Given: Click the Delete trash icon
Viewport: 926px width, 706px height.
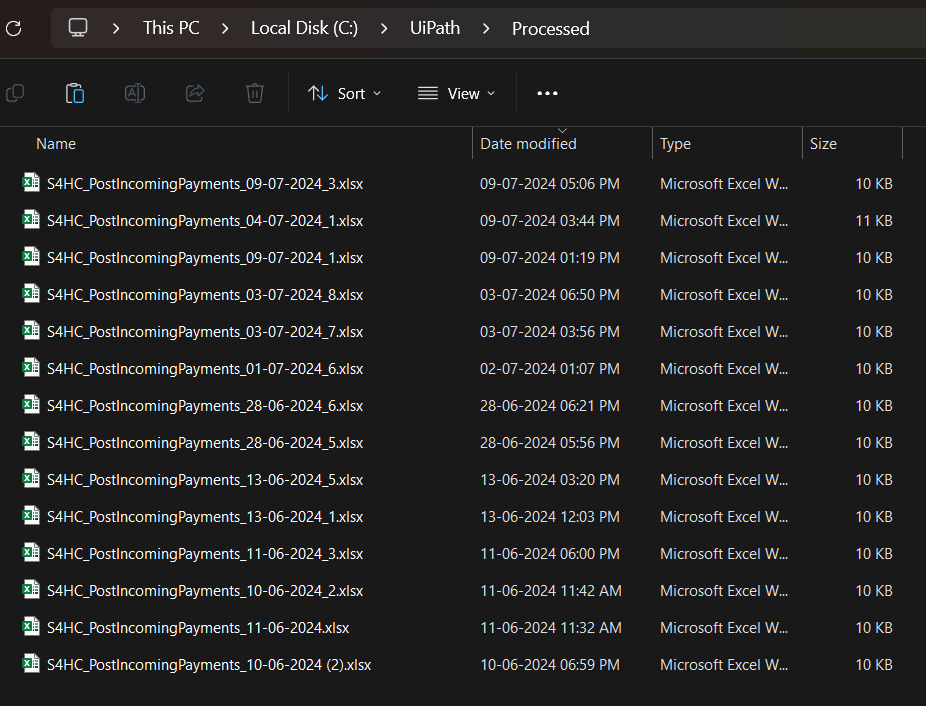Looking at the screenshot, I should [x=255, y=93].
